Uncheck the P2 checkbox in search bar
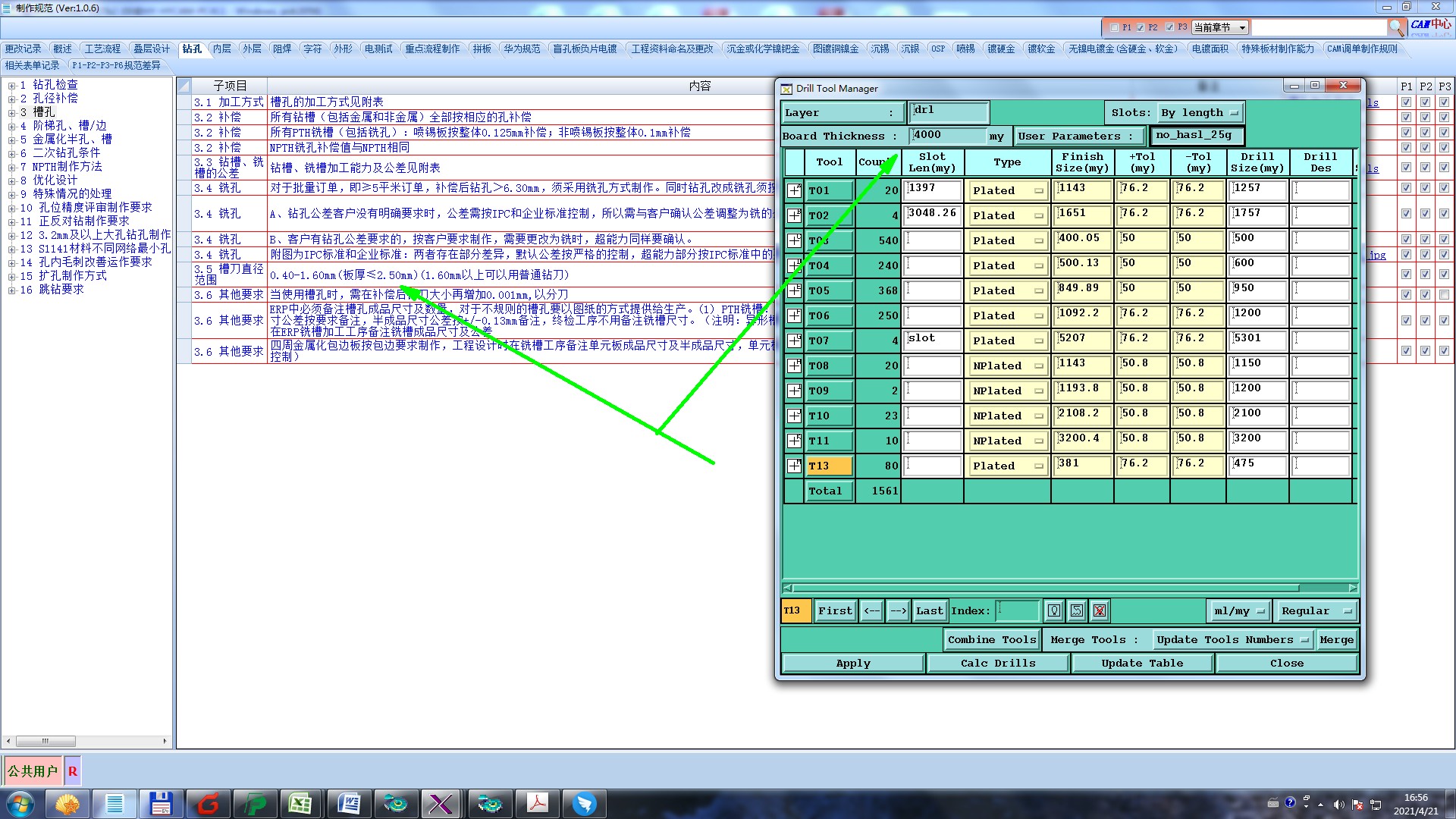Screen dimensions: 1456x819 1141,27
